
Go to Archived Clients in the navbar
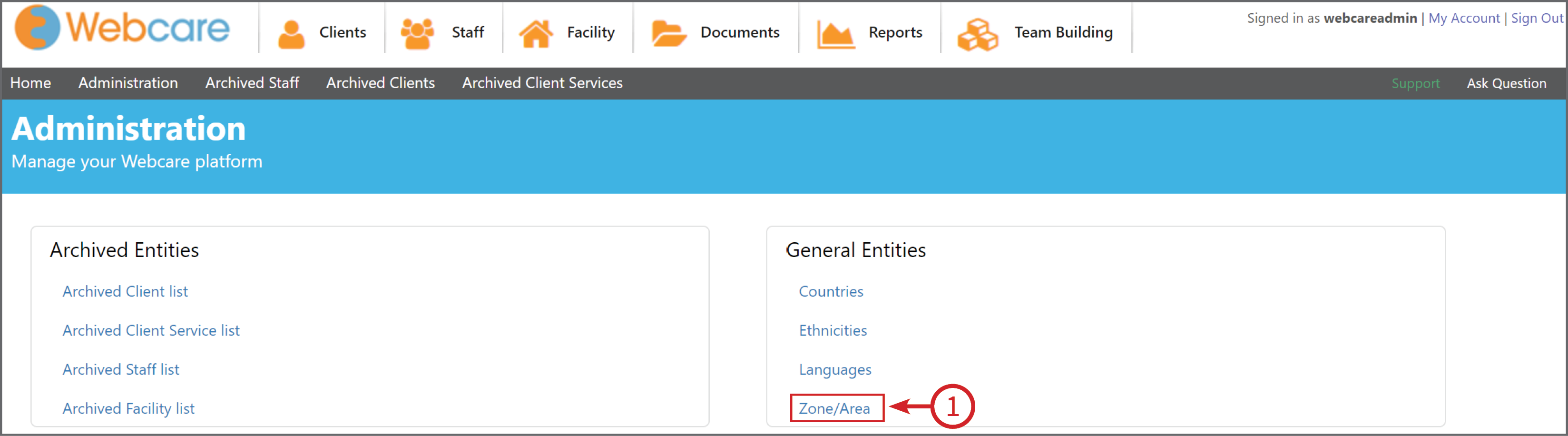pos(381,83)
